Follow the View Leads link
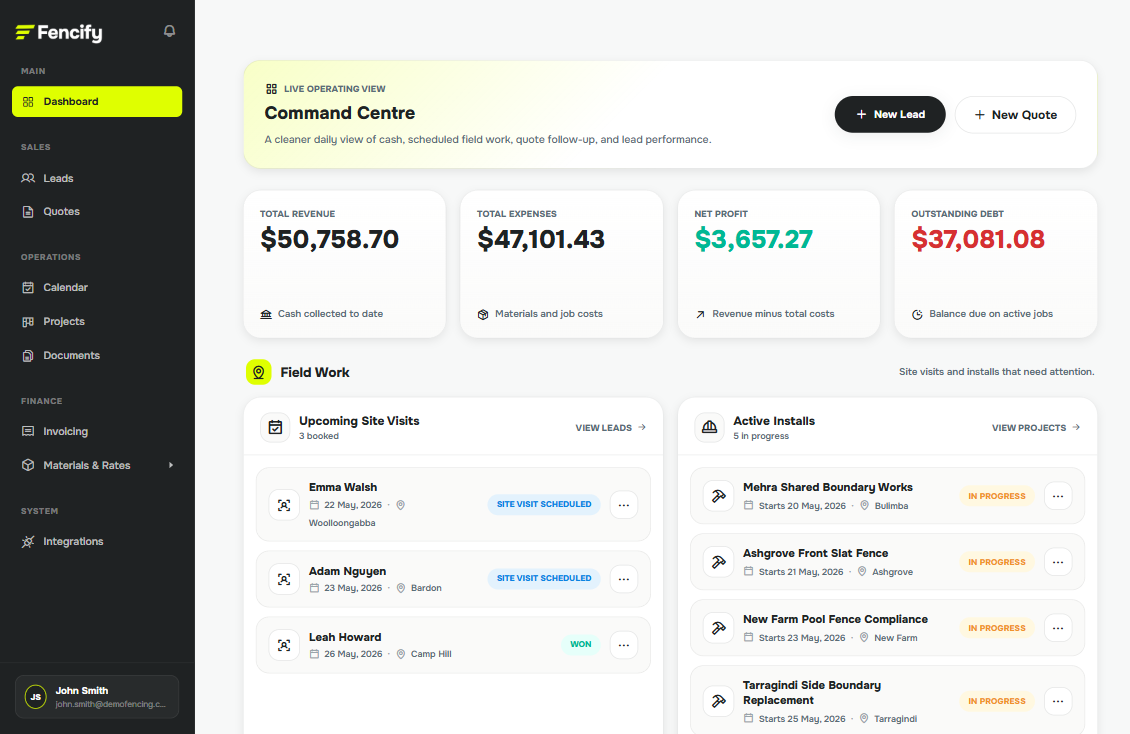The width and height of the screenshot is (1130, 734). (610, 428)
